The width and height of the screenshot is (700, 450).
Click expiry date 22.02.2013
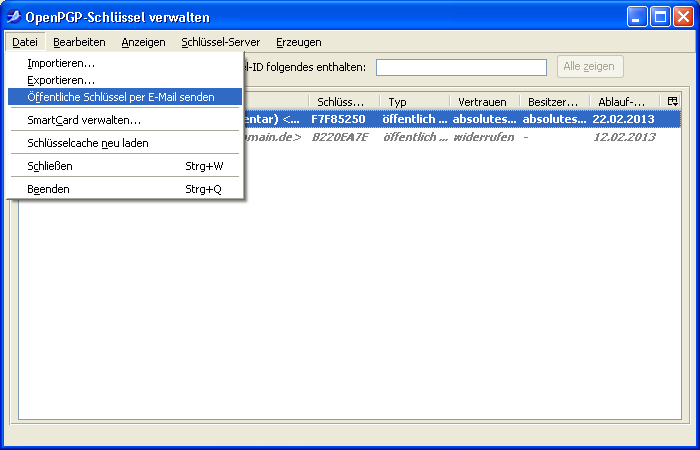coord(623,119)
